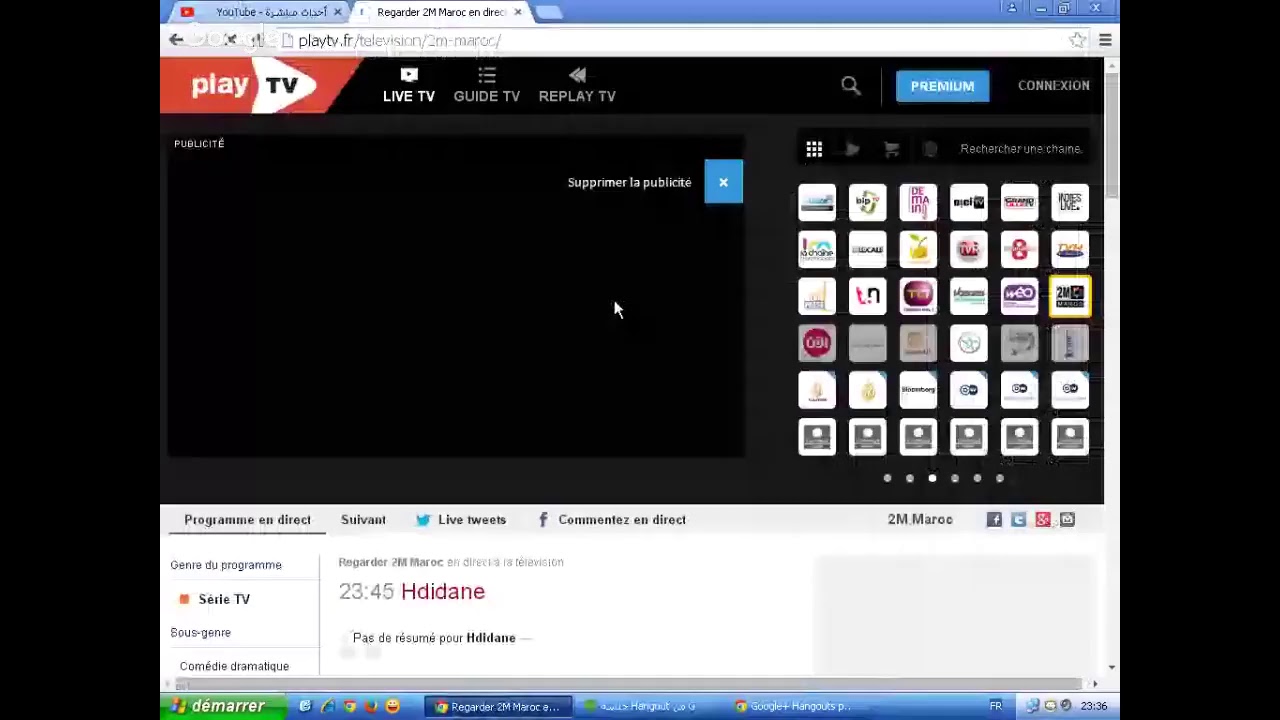Share 2M Maroc on Google+ icon
The image size is (1280, 720).
click(x=1043, y=520)
